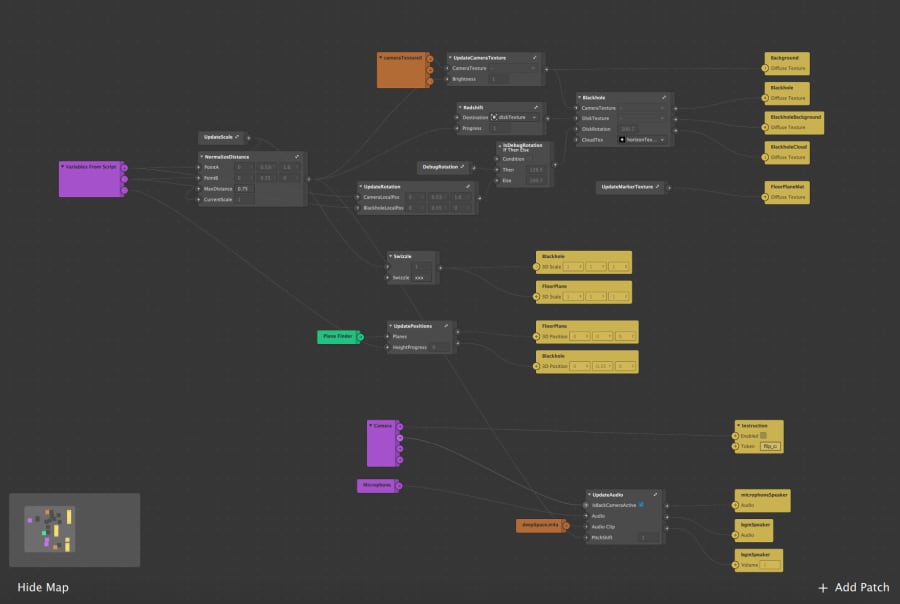The width and height of the screenshot is (900, 604).
Task: Select the deepSpace.m4a audio patch
Action: point(540,525)
